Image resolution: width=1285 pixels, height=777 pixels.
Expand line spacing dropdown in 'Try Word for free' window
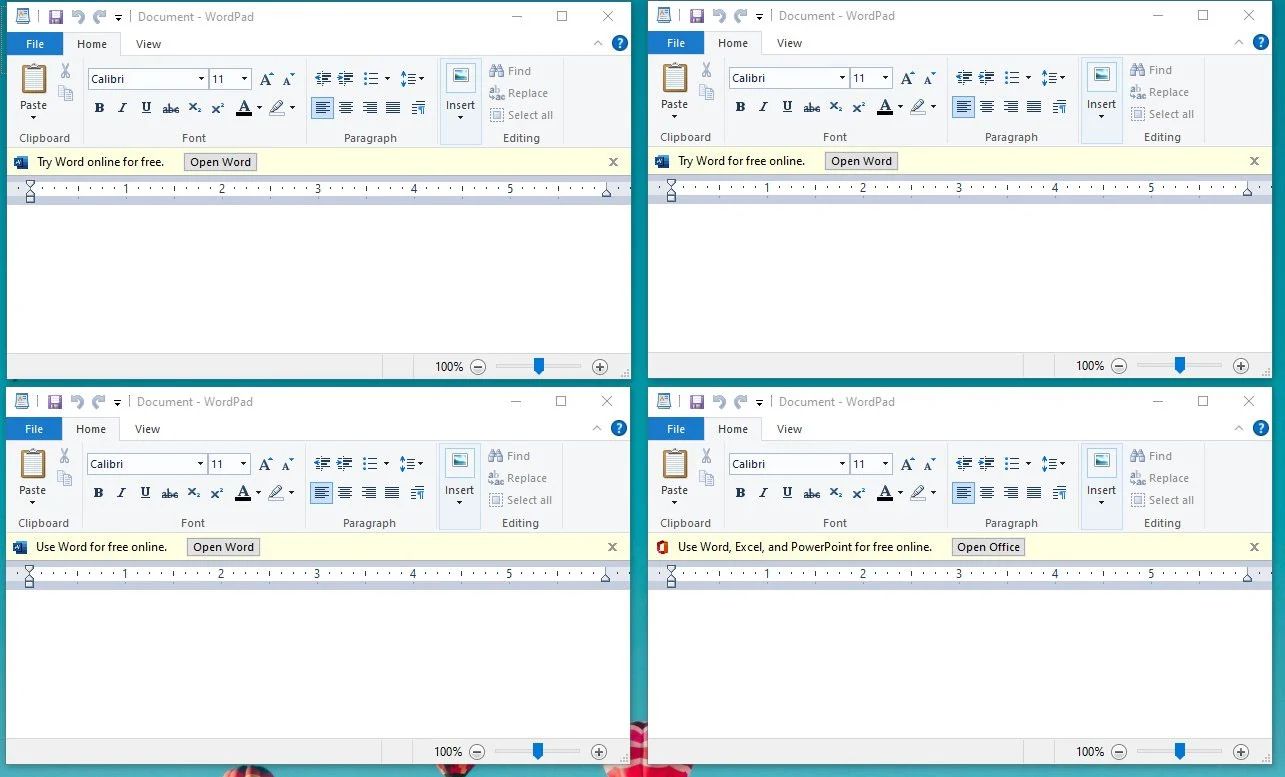click(x=1062, y=78)
